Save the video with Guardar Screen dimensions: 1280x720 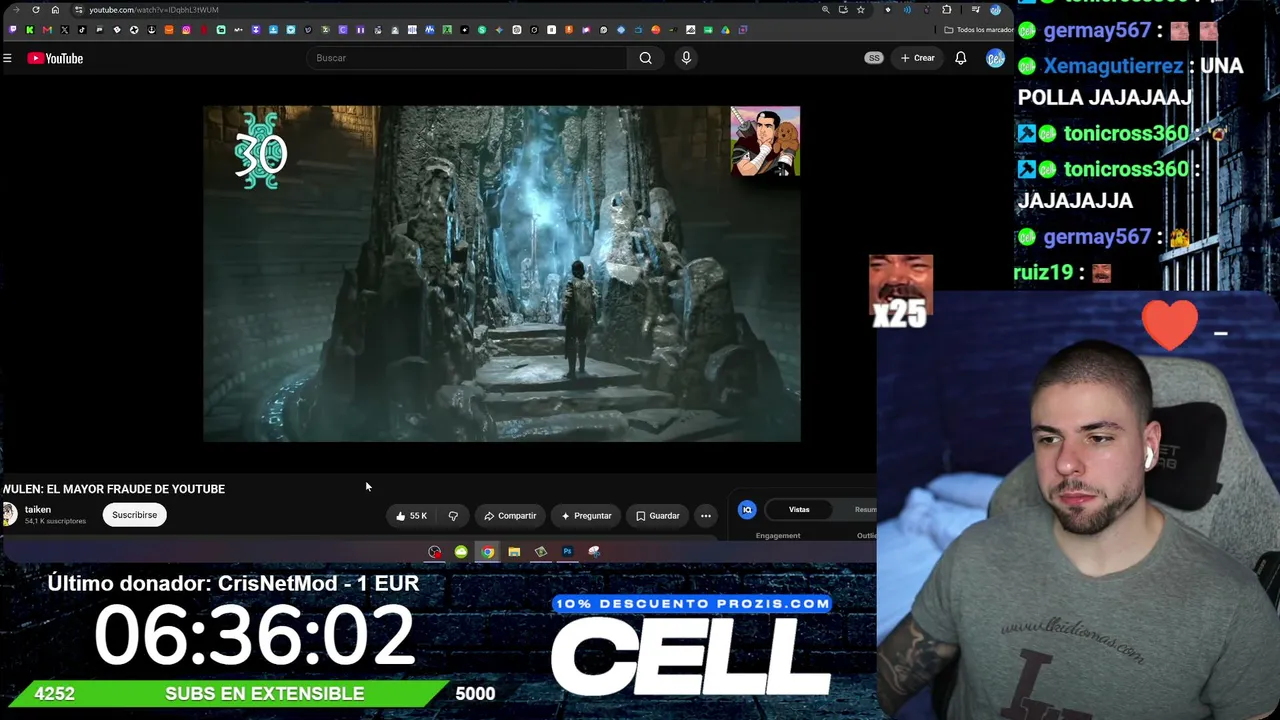pos(657,516)
